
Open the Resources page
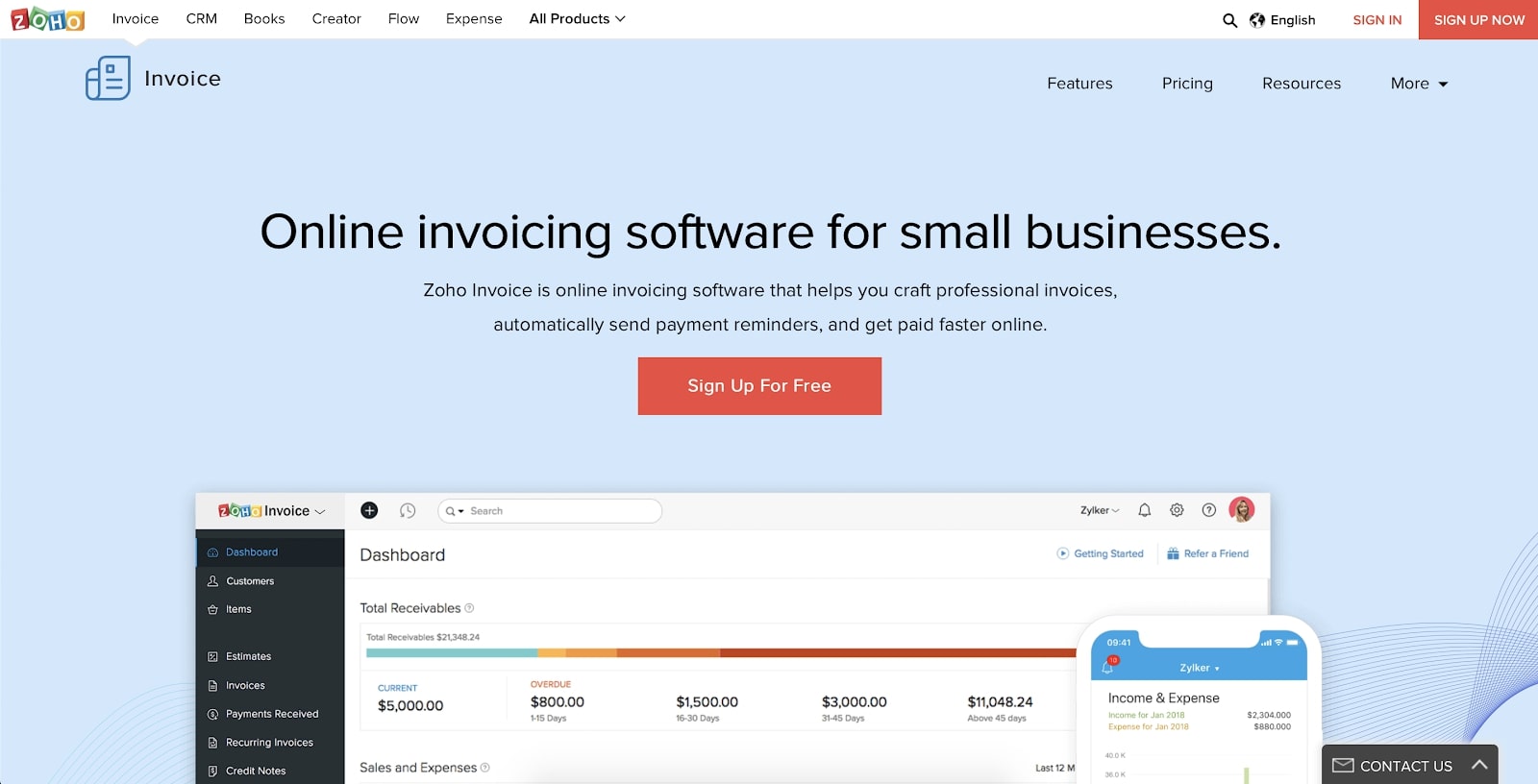[x=1302, y=84]
